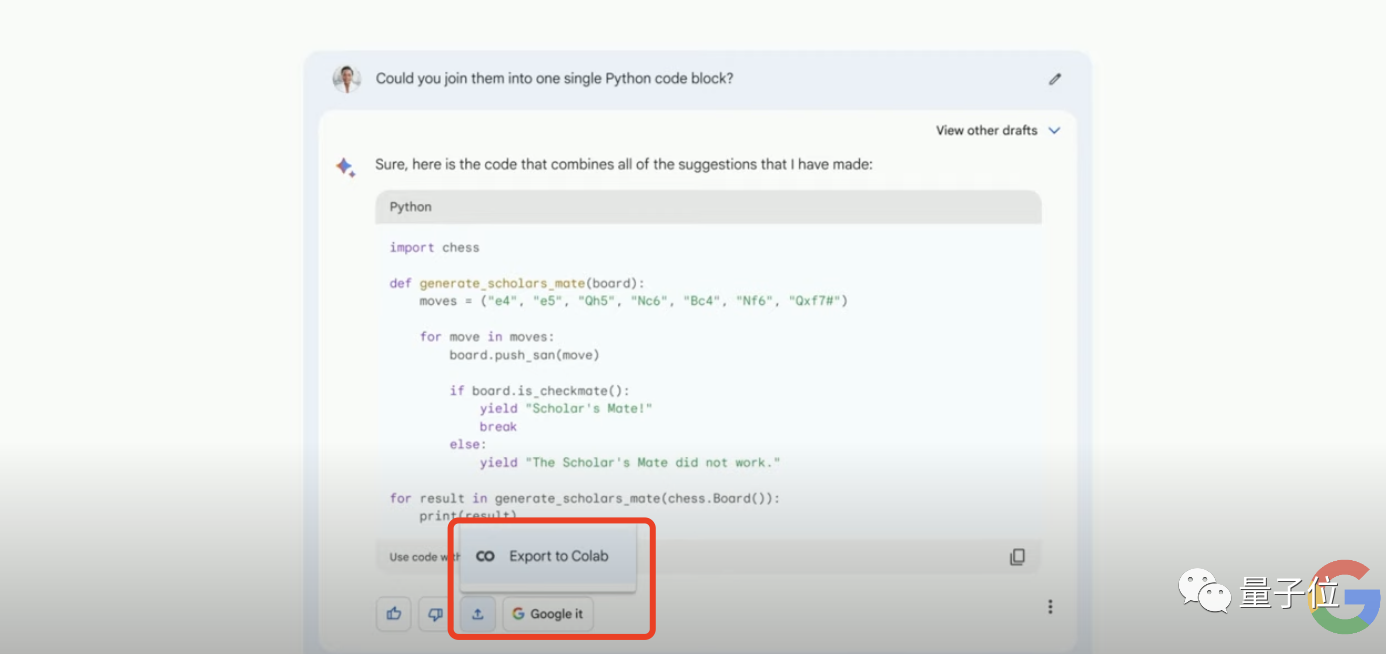Click the Python label in code header
This screenshot has height=654, width=1386.
411,207
